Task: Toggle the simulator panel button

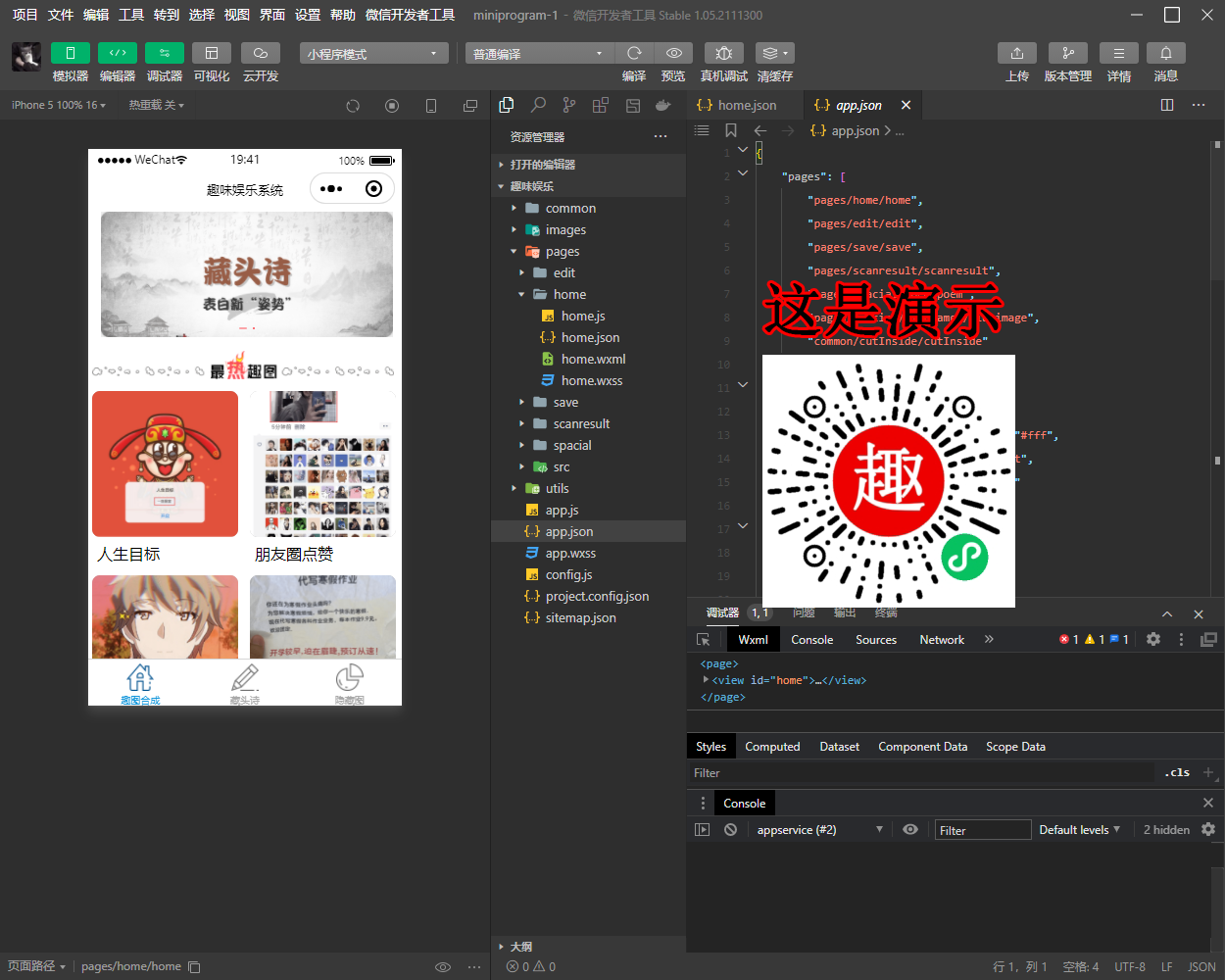Action: coord(71,53)
